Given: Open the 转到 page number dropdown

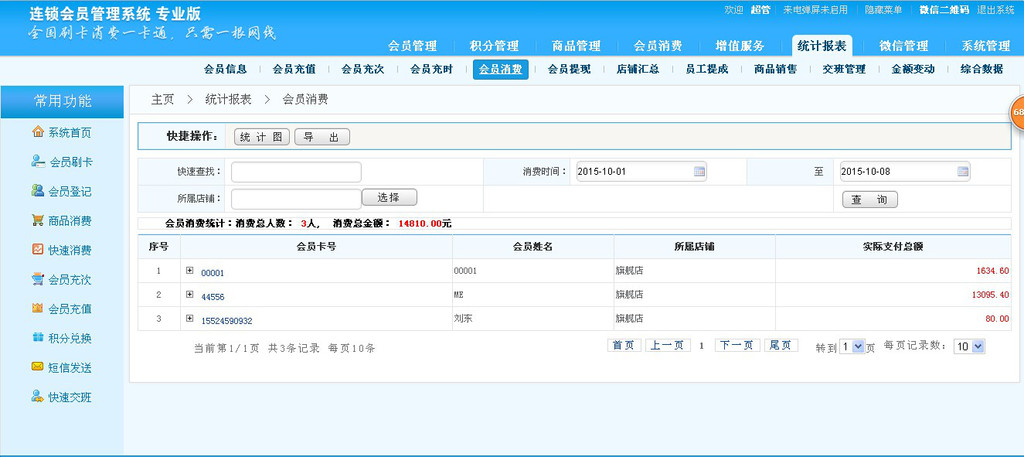Looking at the screenshot, I should (851, 346).
